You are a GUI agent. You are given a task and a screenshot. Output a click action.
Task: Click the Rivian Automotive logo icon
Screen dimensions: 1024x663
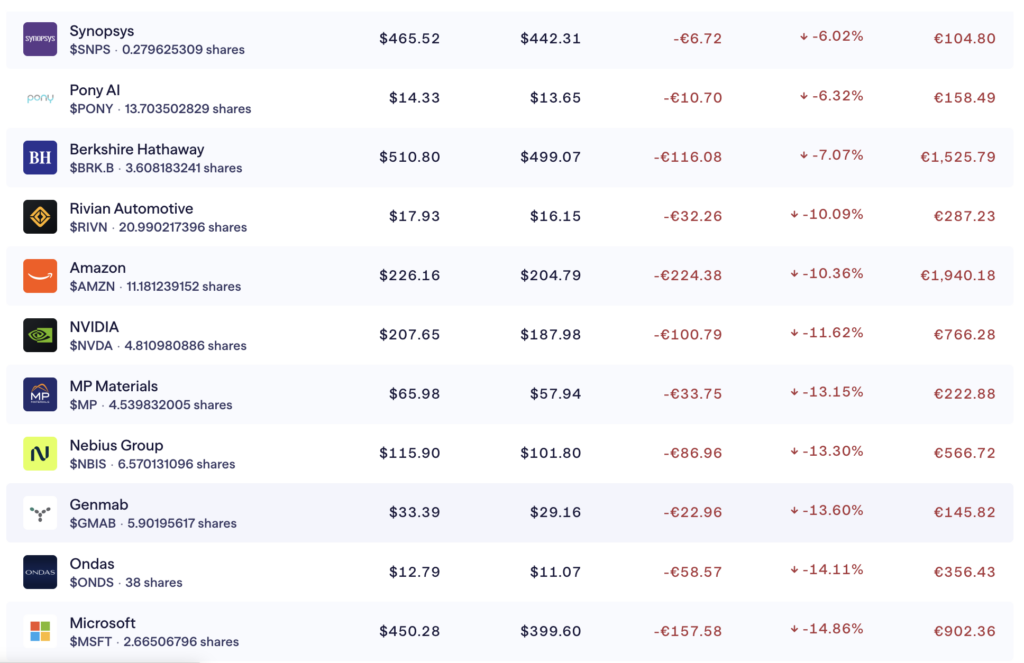coord(40,217)
